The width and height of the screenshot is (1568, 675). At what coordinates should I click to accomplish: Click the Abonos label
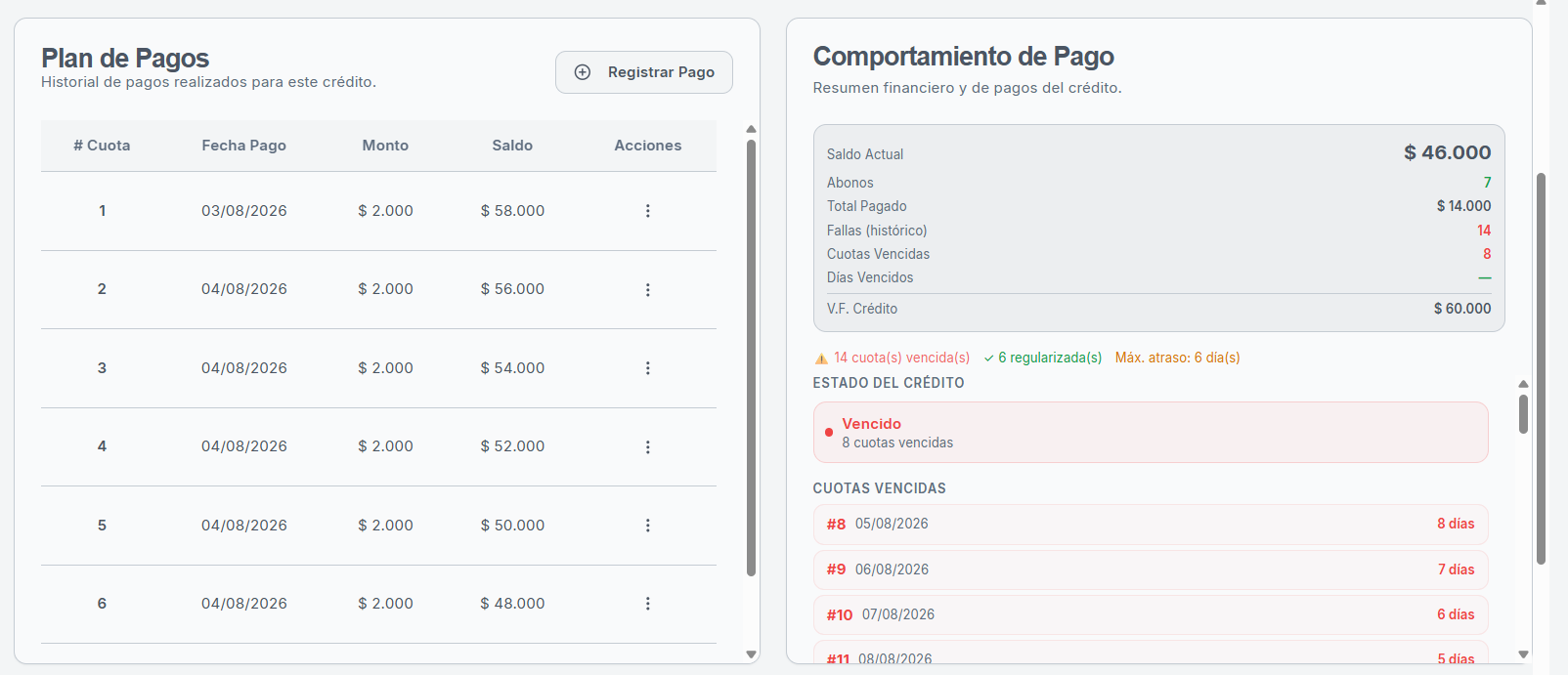coord(850,183)
